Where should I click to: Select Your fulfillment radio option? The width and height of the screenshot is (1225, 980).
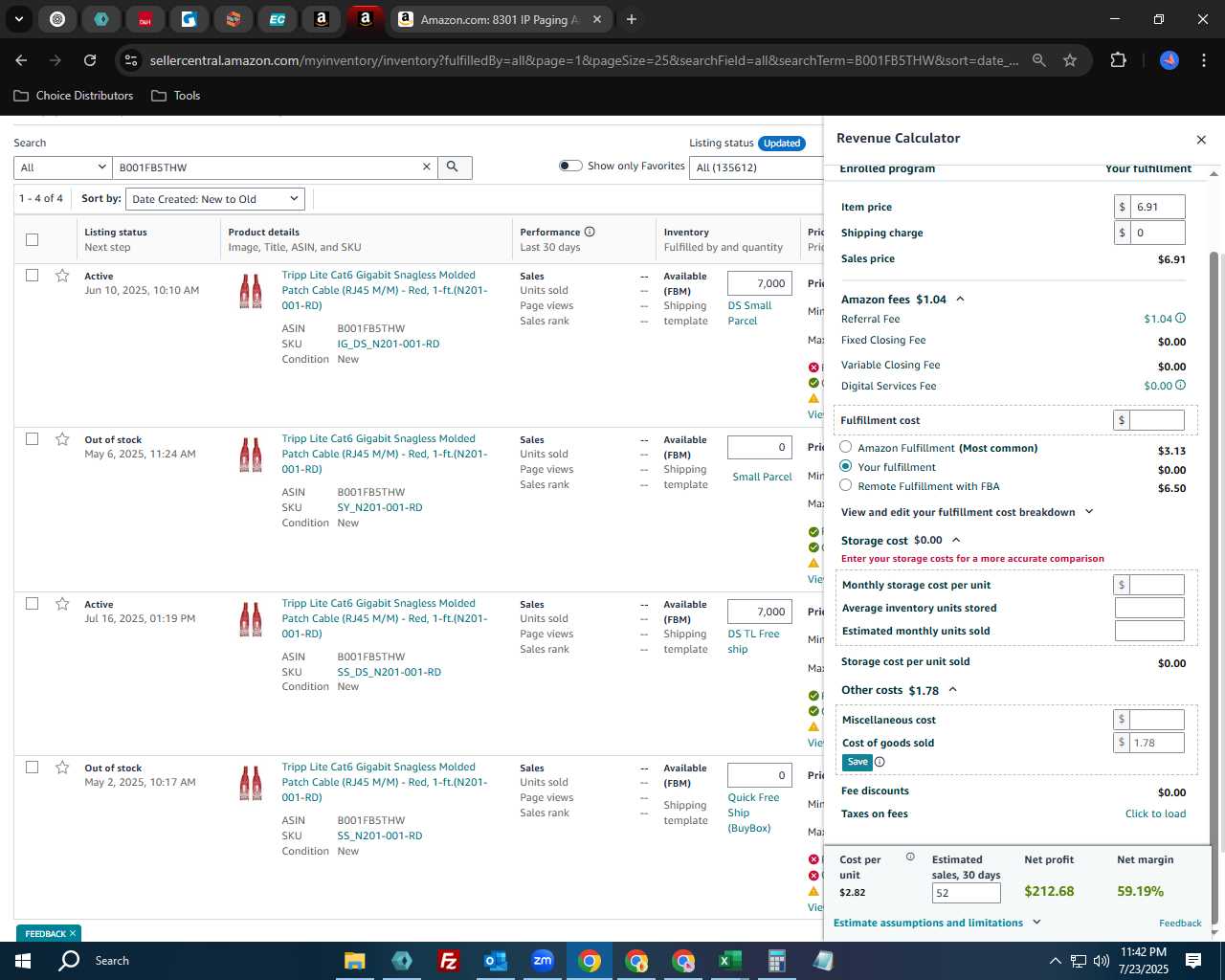coord(846,466)
